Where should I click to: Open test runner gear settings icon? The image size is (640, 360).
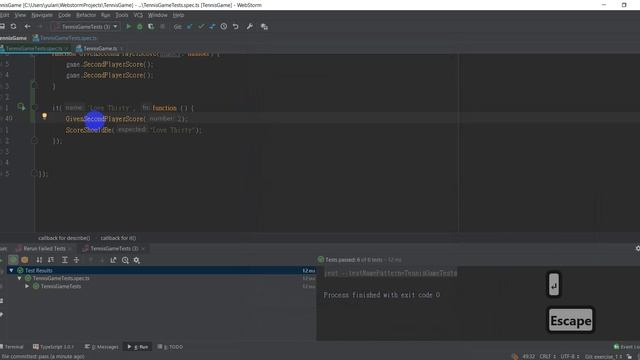pos(137,260)
